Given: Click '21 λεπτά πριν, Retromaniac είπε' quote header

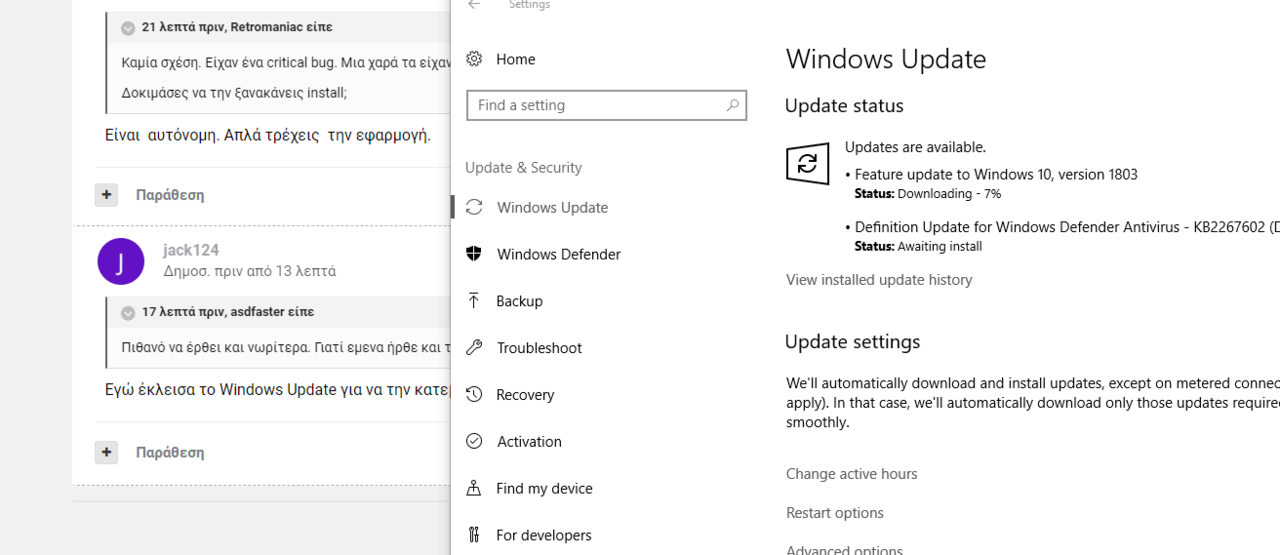Looking at the screenshot, I should click(x=237, y=27).
